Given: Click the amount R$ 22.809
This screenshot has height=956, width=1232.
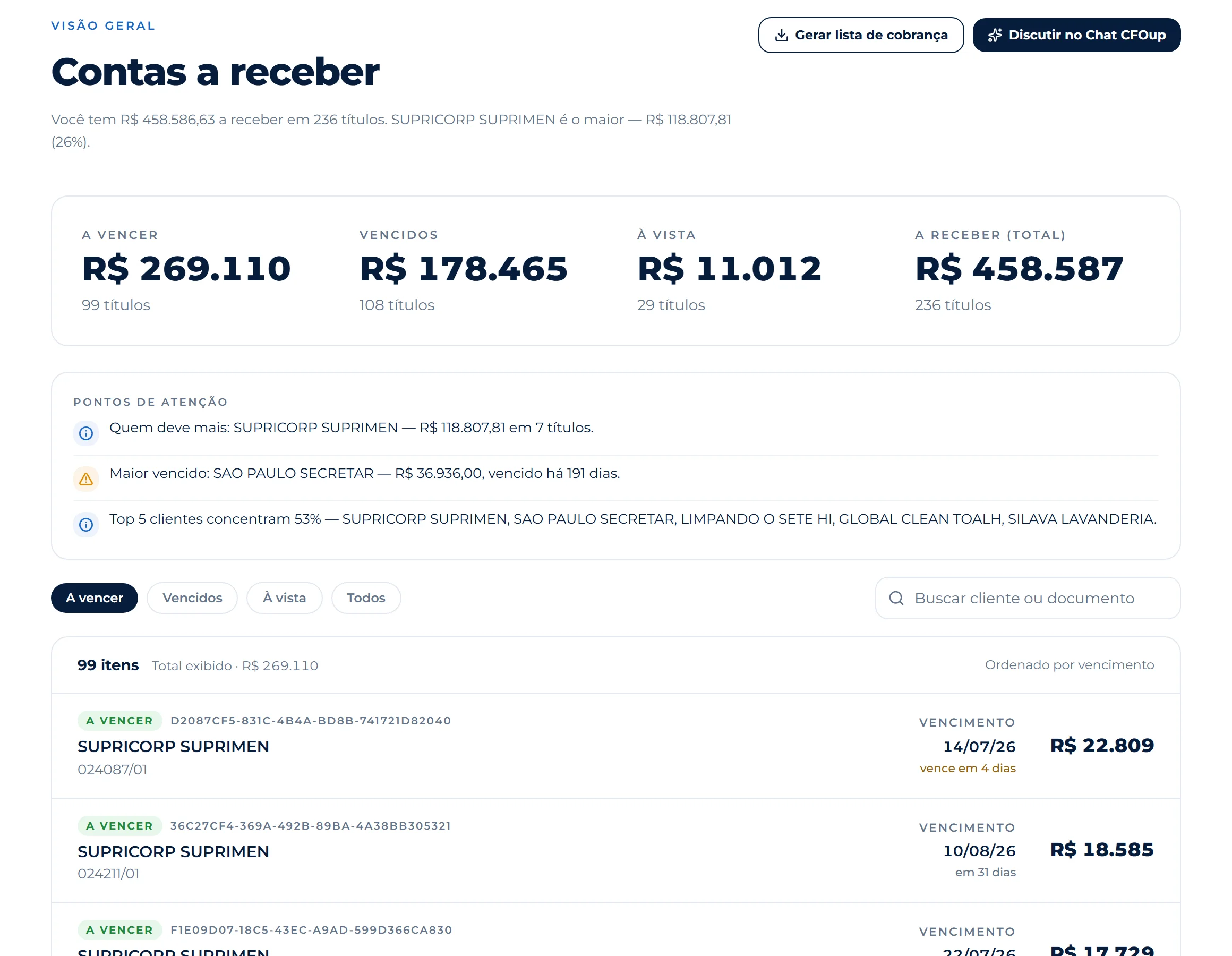Looking at the screenshot, I should 1102,746.
